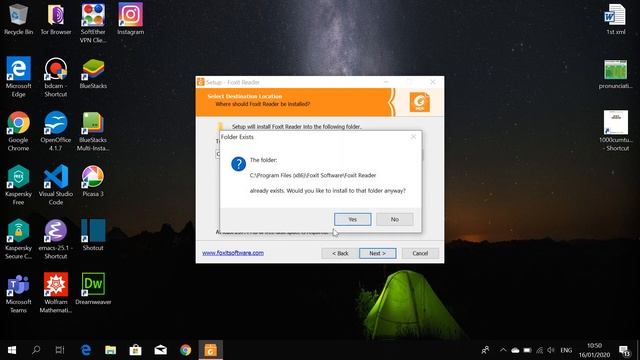
Task: Open the Action Center notifications
Action: [624, 350]
